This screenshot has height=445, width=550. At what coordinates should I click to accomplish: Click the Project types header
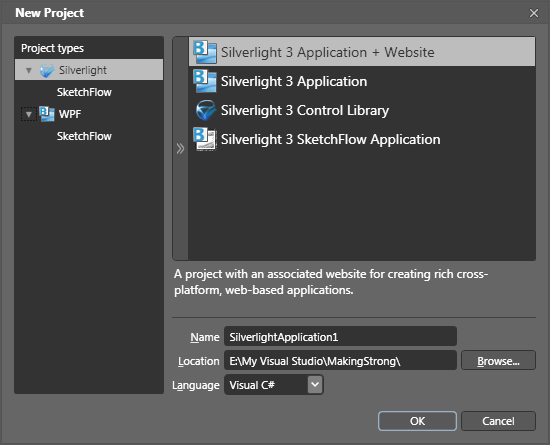(x=52, y=48)
